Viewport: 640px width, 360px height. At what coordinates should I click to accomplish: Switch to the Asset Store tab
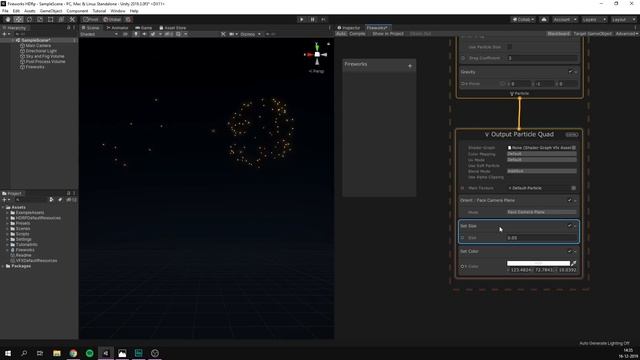coord(173,28)
